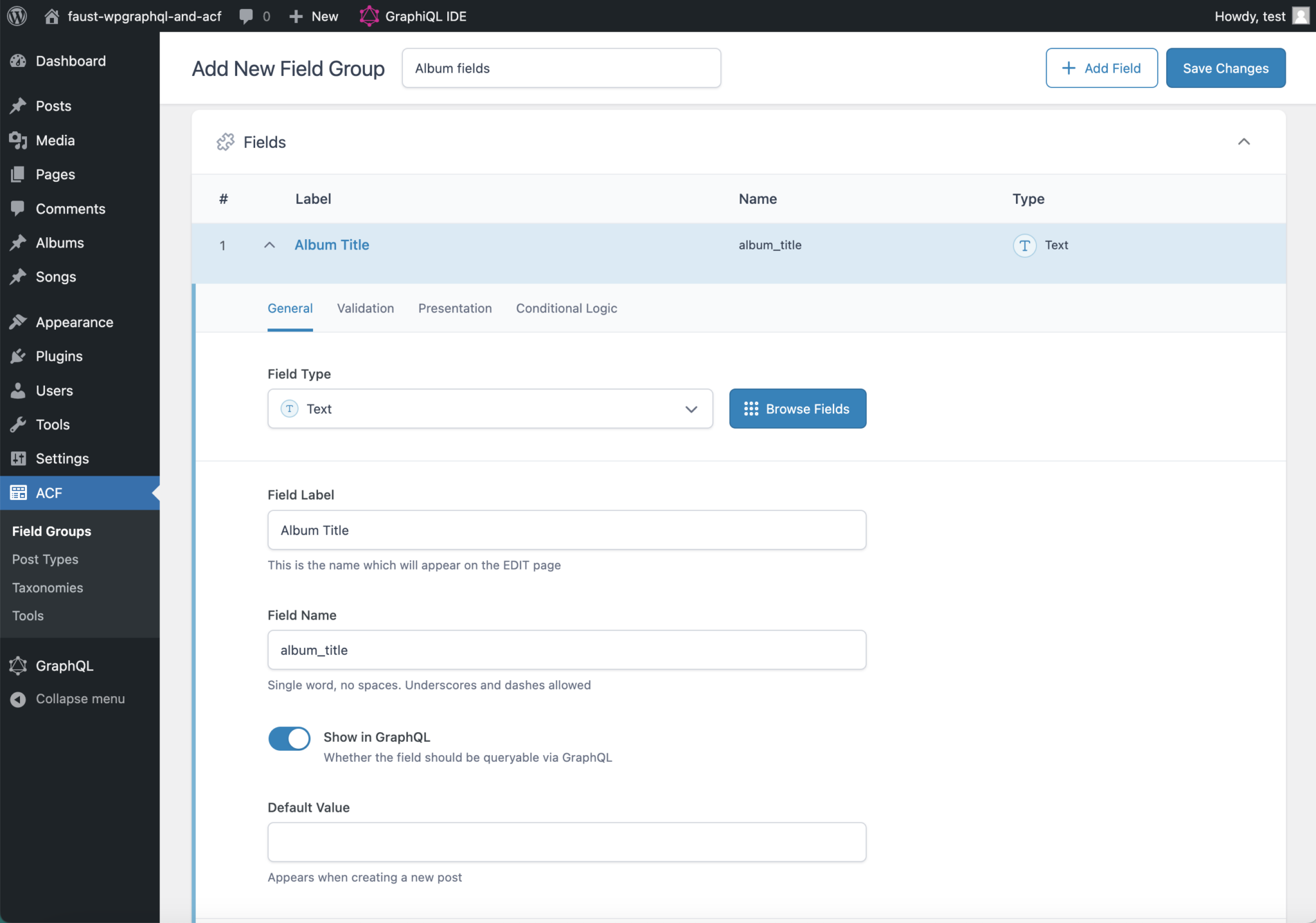The width and height of the screenshot is (1316, 923).
Task: Click the WordPress logo icon
Action: tap(17, 16)
